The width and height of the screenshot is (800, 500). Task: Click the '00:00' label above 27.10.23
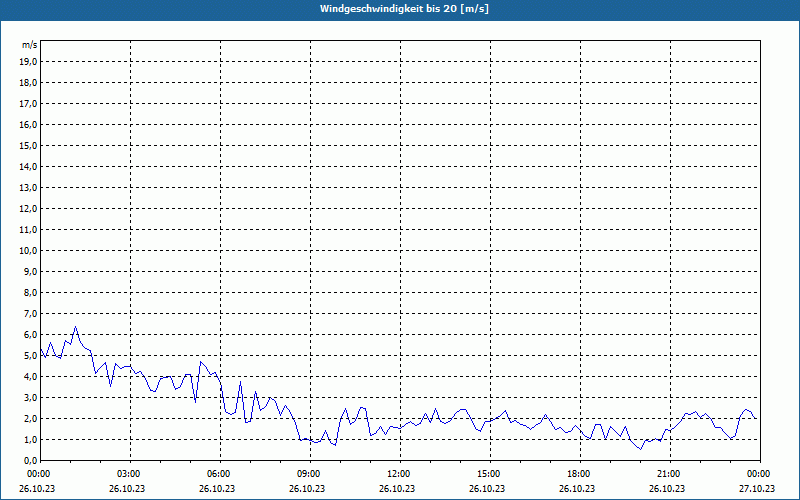[x=760, y=474]
